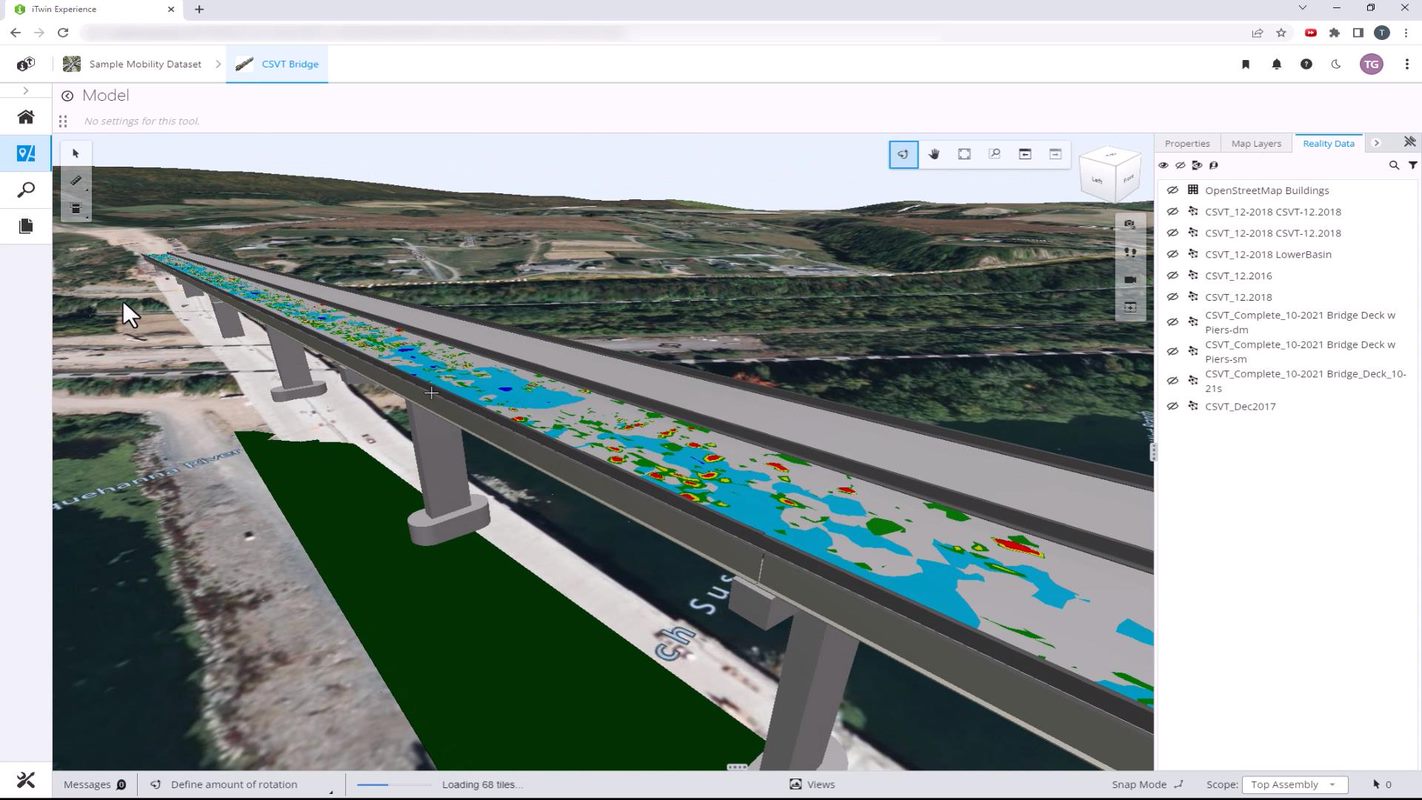1422x800 pixels.
Task: Open the saved views camera icon
Action: pos(1129,224)
